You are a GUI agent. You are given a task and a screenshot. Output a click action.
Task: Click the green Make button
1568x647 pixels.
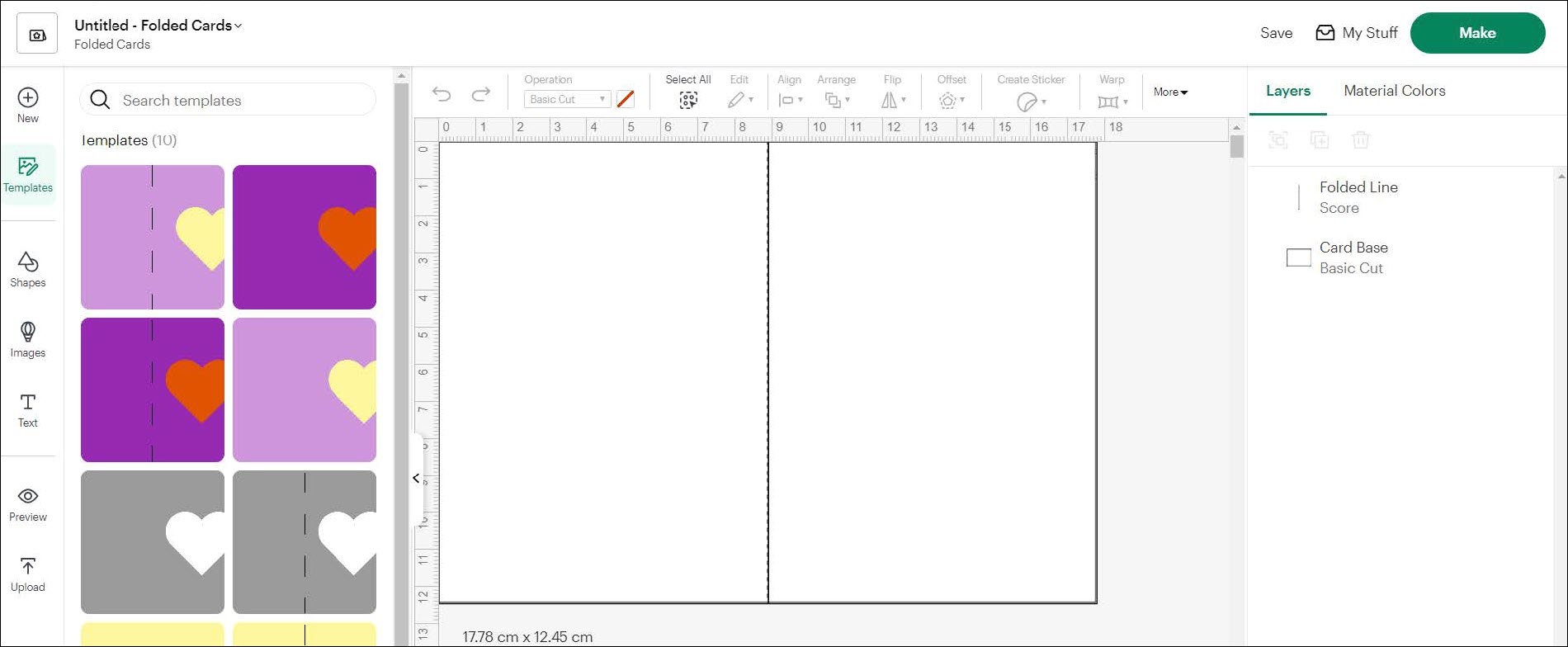click(1477, 33)
